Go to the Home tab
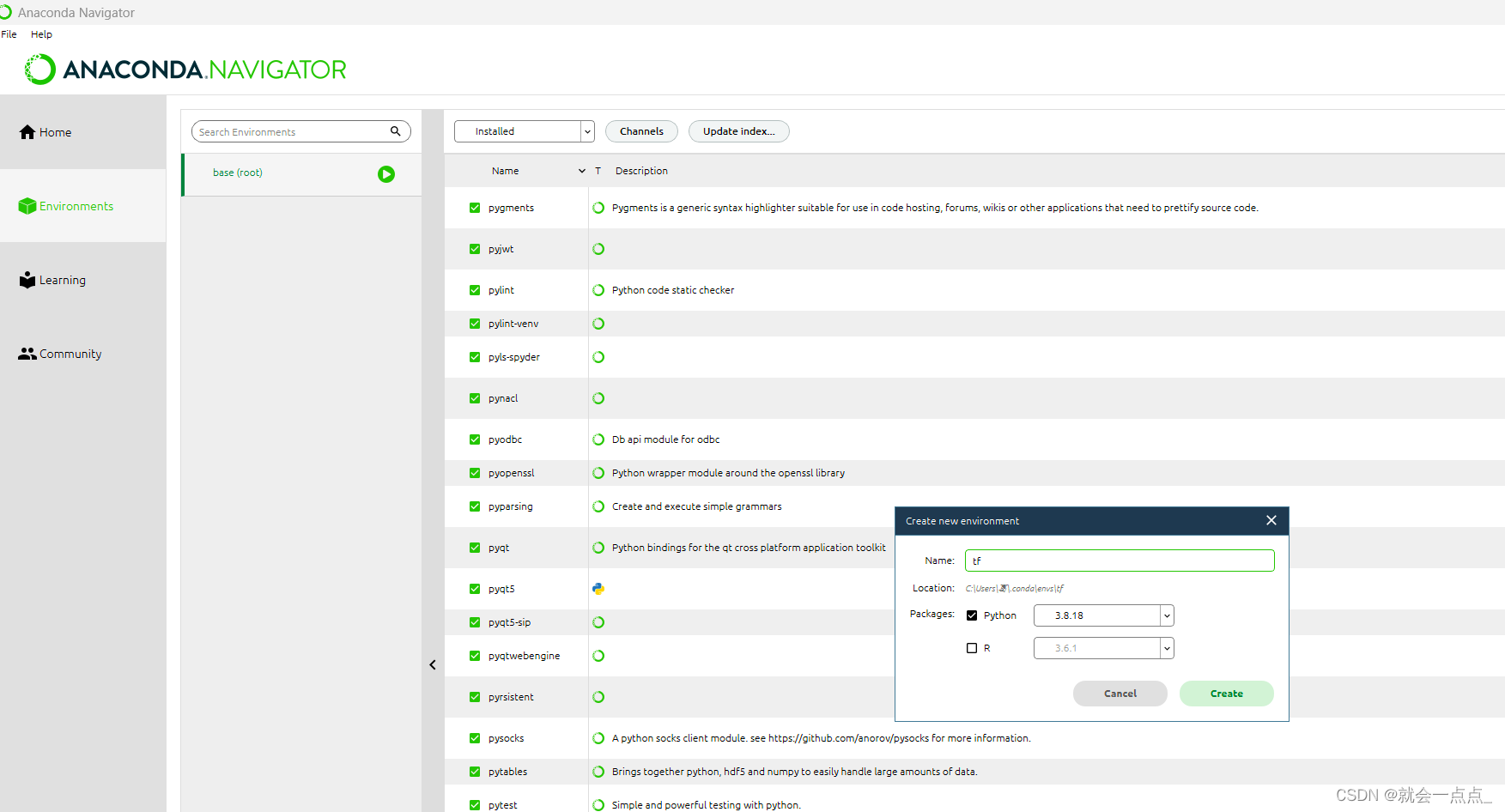This screenshot has width=1505, height=812. 83,132
